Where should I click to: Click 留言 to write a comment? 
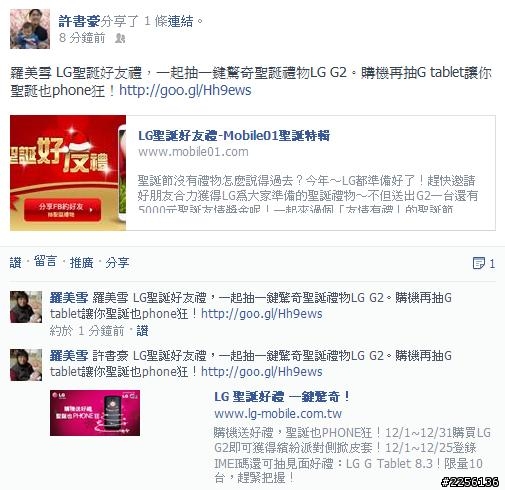click(x=45, y=261)
